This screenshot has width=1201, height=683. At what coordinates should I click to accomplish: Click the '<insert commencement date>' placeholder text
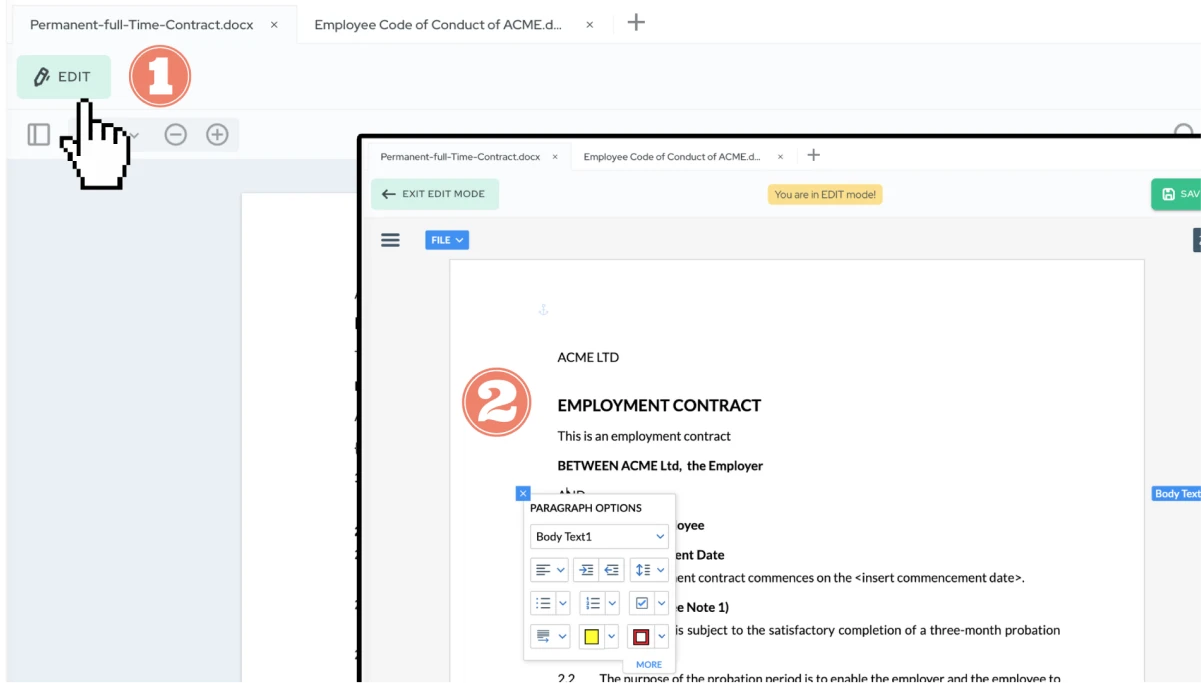point(939,578)
